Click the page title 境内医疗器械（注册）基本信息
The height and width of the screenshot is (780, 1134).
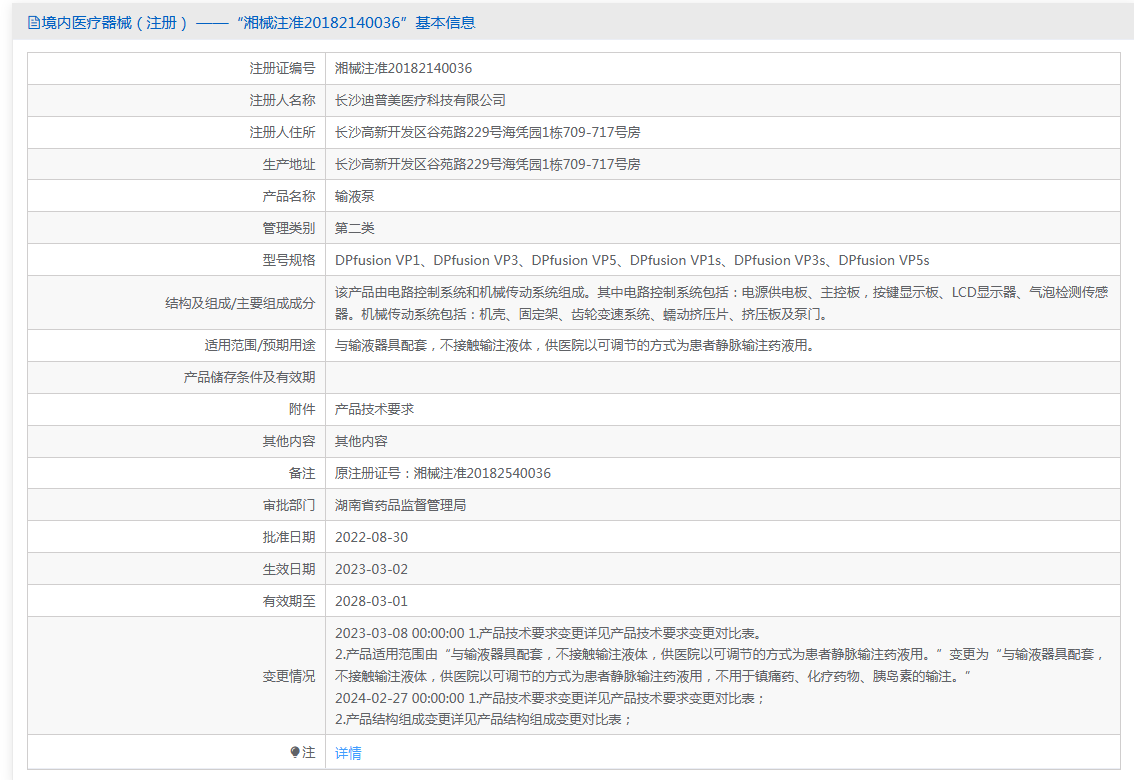(x=258, y=23)
